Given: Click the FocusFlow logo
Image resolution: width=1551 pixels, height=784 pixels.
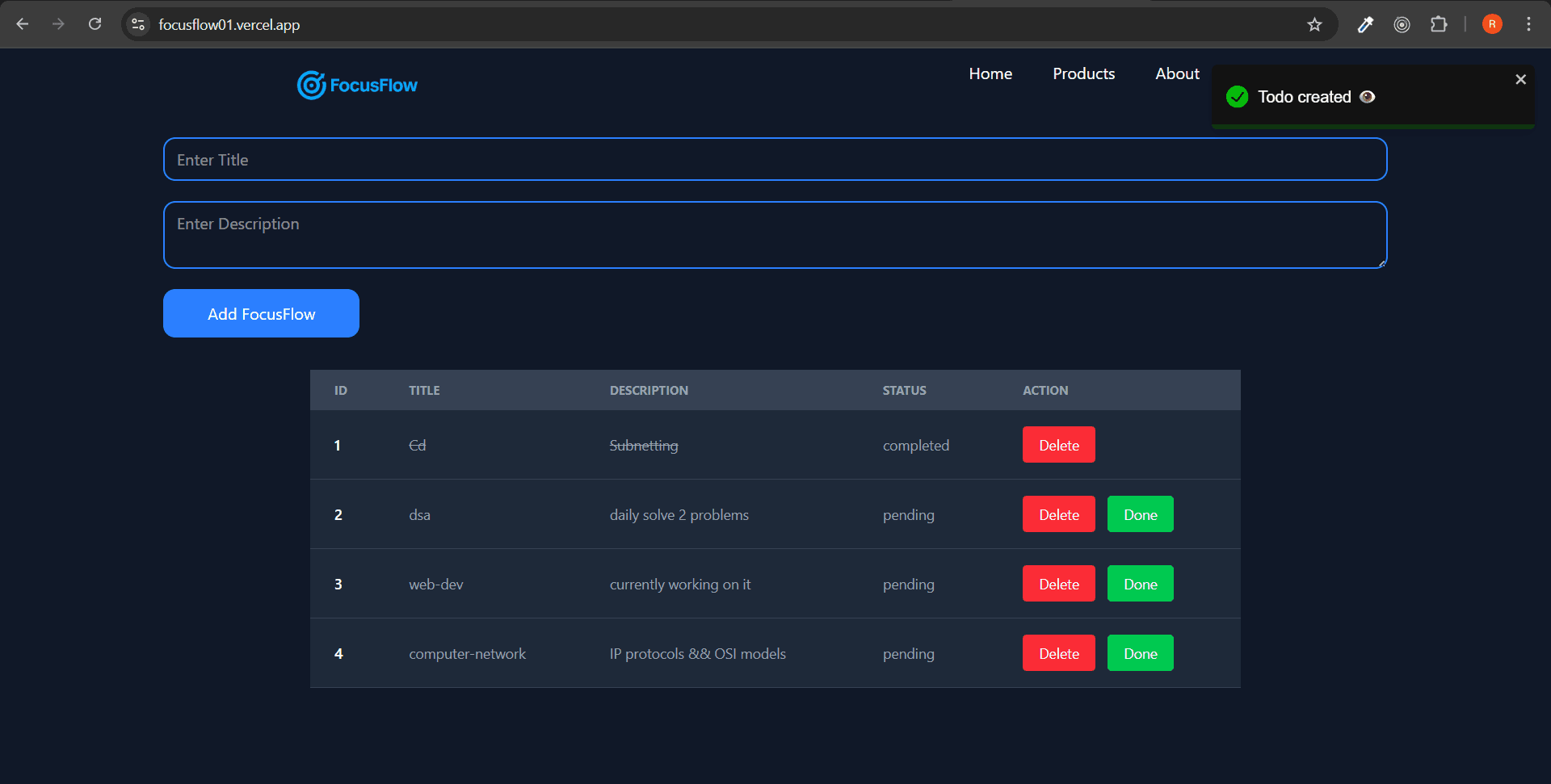Looking at the screenshot, I should [x=357, y=85].
